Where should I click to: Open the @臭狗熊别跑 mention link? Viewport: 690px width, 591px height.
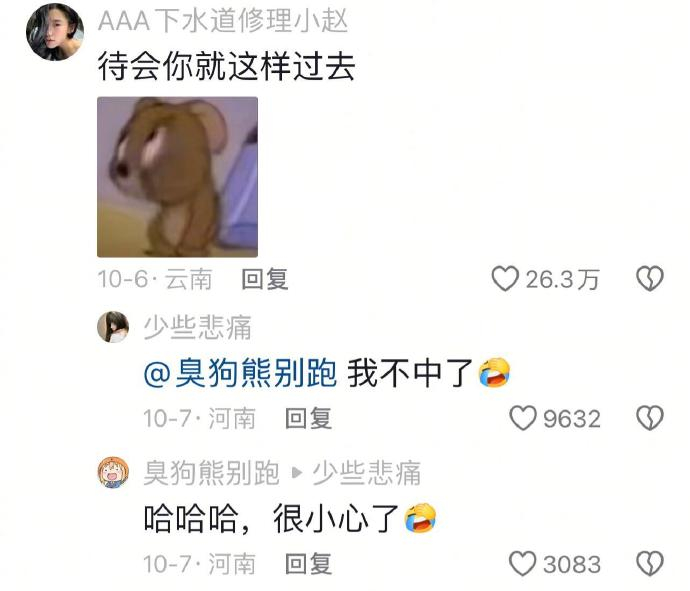240,373
